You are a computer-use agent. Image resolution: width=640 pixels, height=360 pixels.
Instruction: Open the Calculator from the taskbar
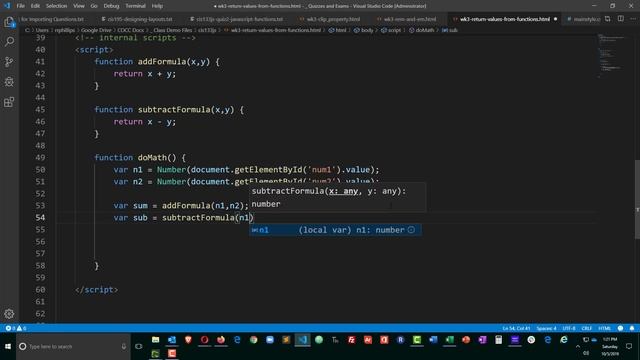pos(498,340)
